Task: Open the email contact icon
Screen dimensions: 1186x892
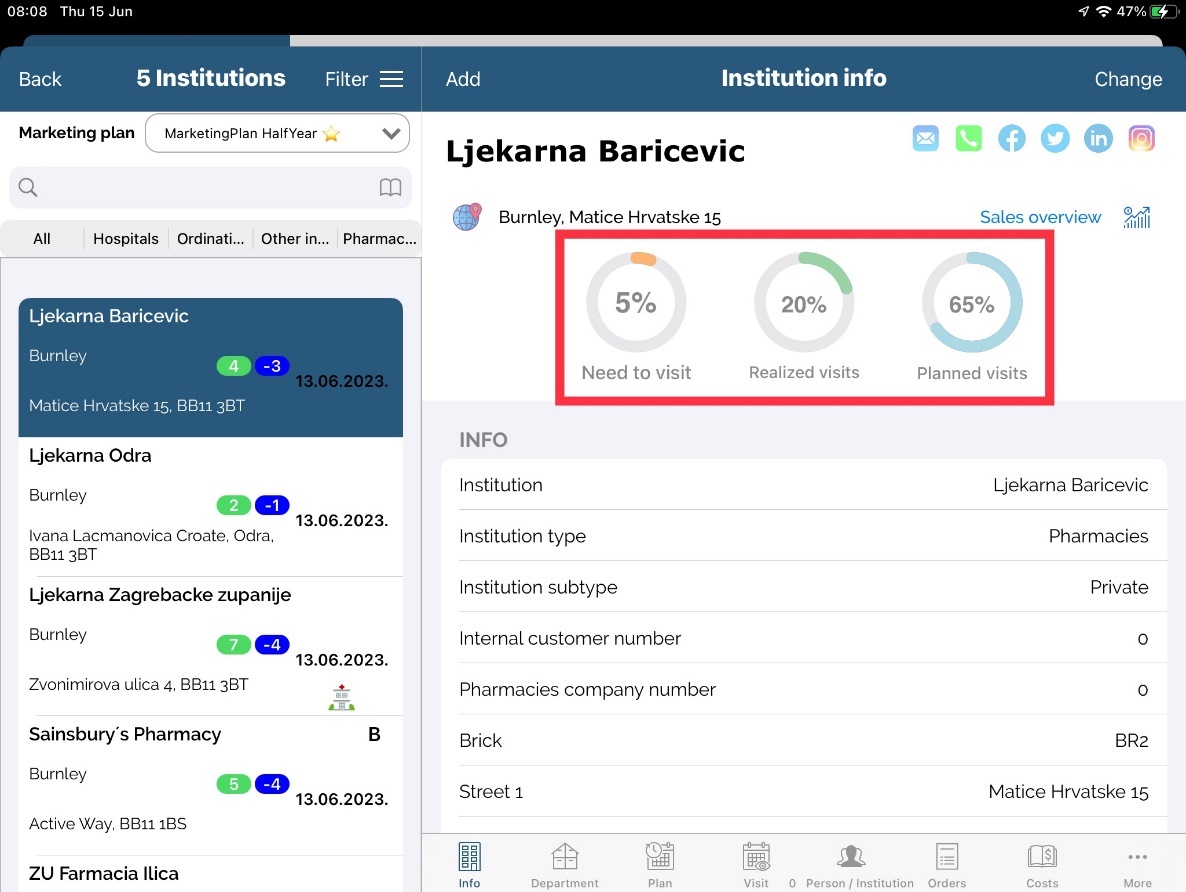Action: point(926,139)
